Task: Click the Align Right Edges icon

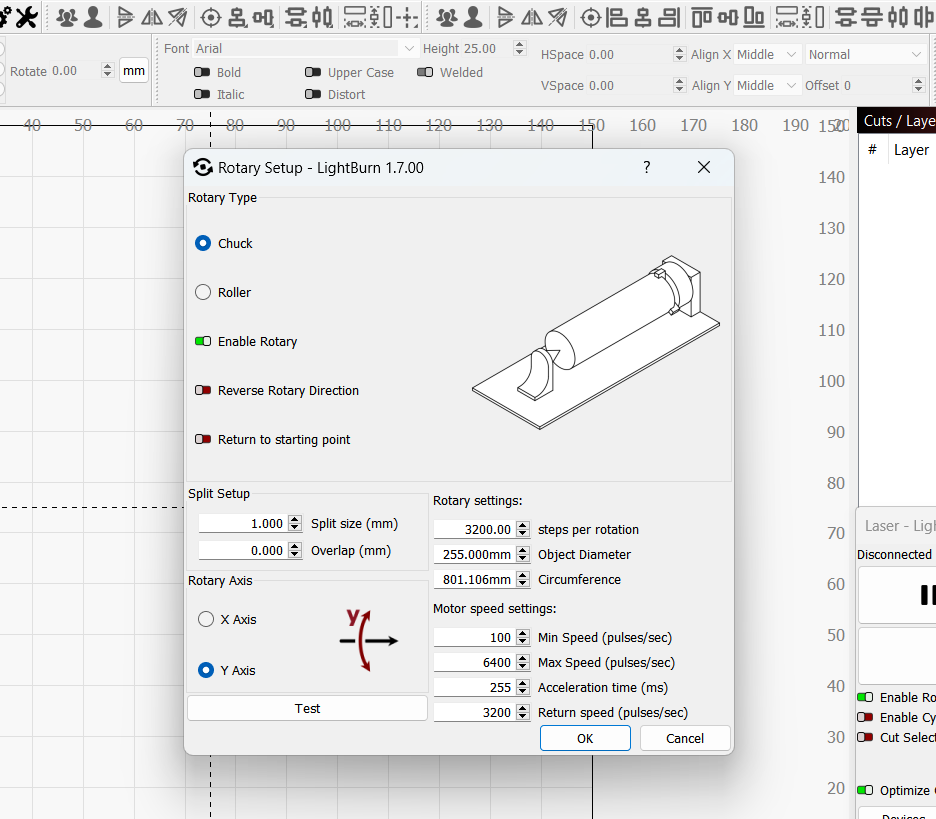Action: [669, 17]
